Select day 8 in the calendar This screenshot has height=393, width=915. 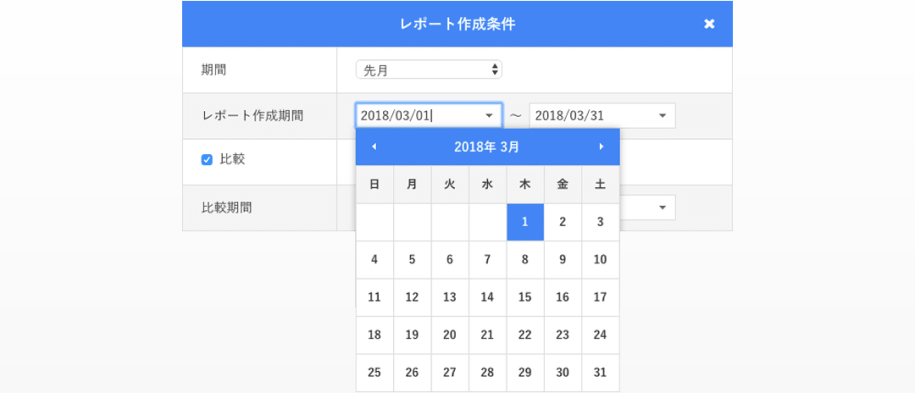525,260
